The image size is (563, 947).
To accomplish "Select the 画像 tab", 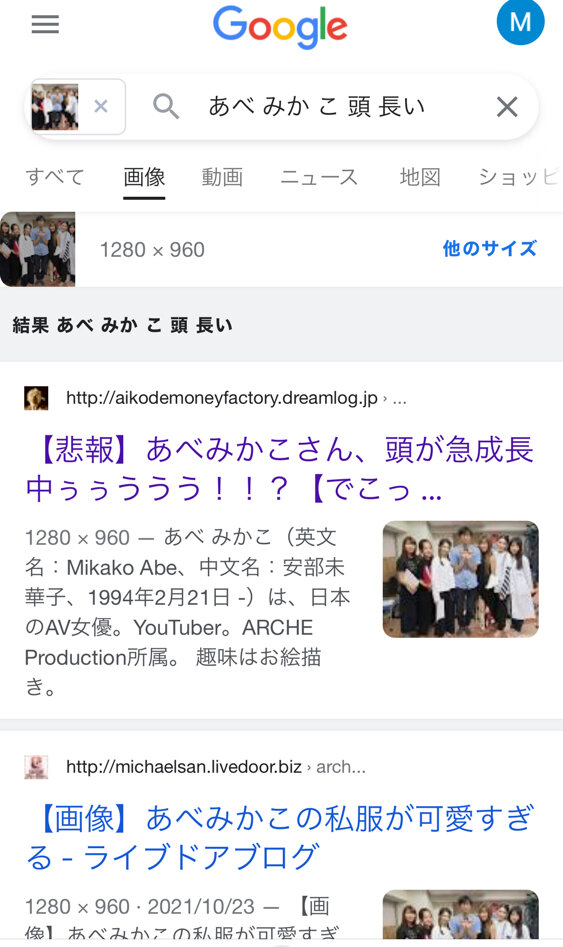I will (x=144, y=177).
